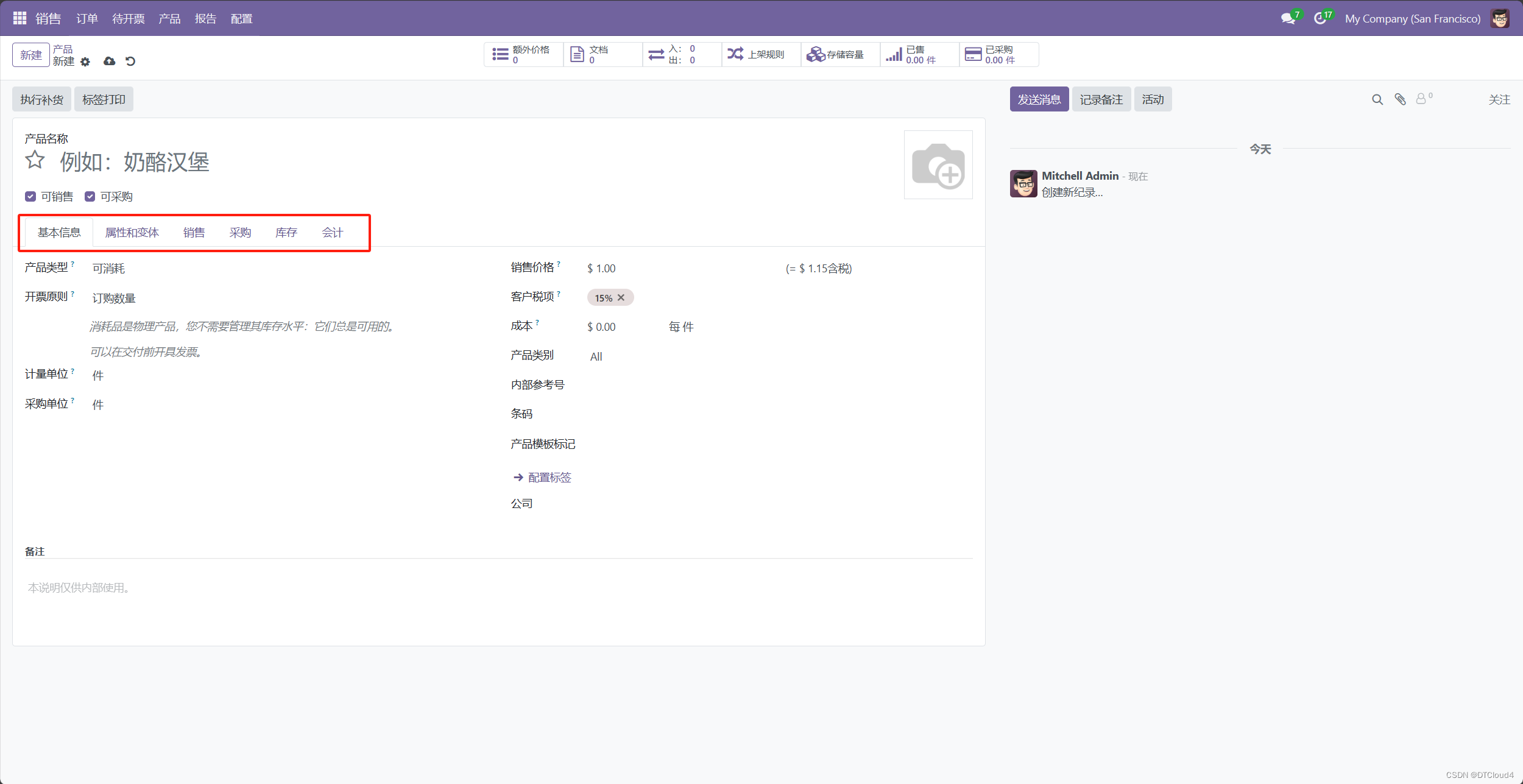The width and height of the screenshot is (1523, 784).
Task: Open the apps grid menu icon
Action: [19, 18]
